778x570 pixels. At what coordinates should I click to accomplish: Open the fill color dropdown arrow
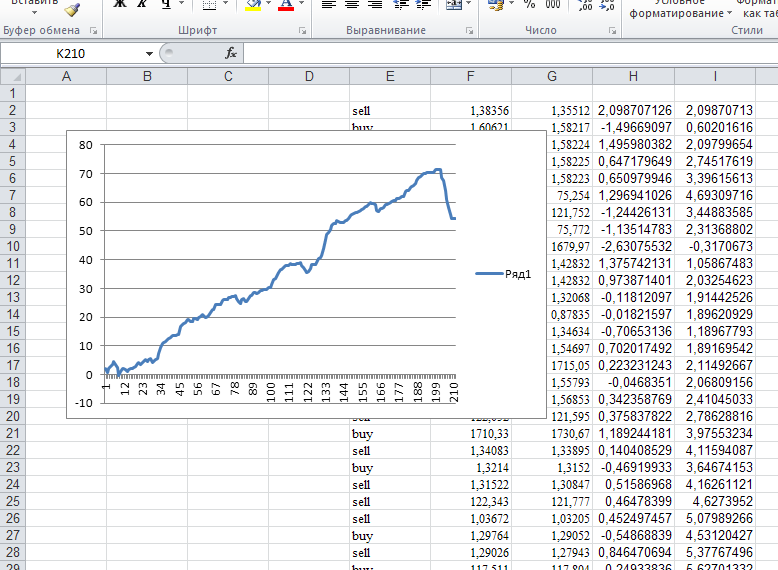click(268, 4)
